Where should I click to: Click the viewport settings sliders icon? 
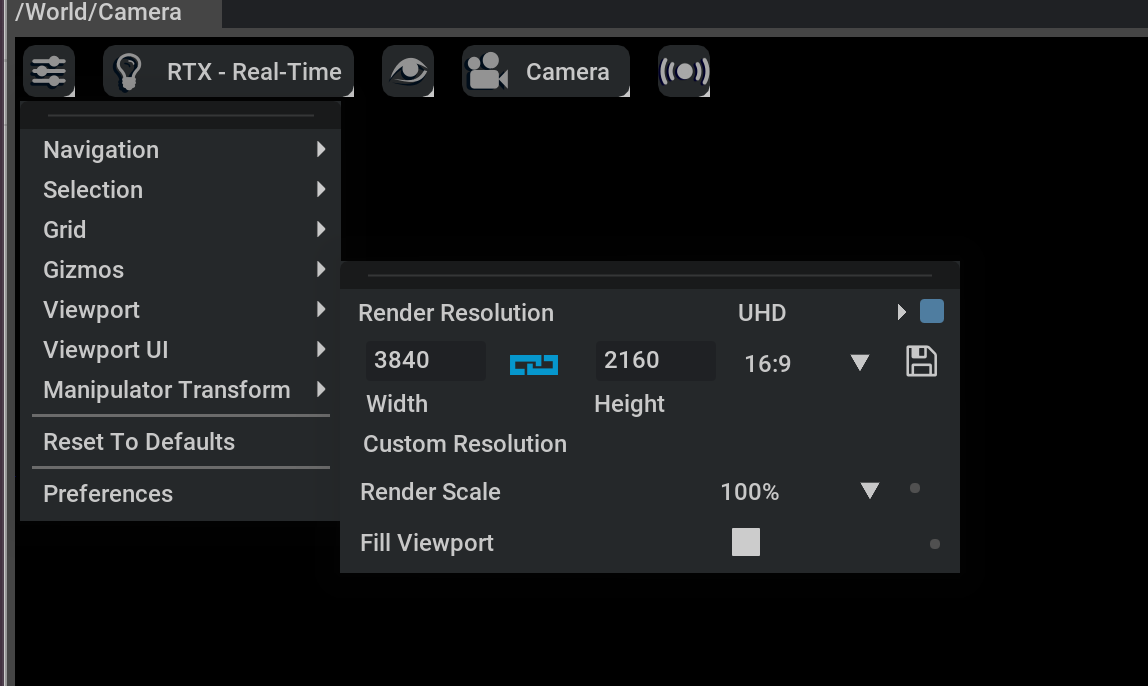click(x=48, y=71)
